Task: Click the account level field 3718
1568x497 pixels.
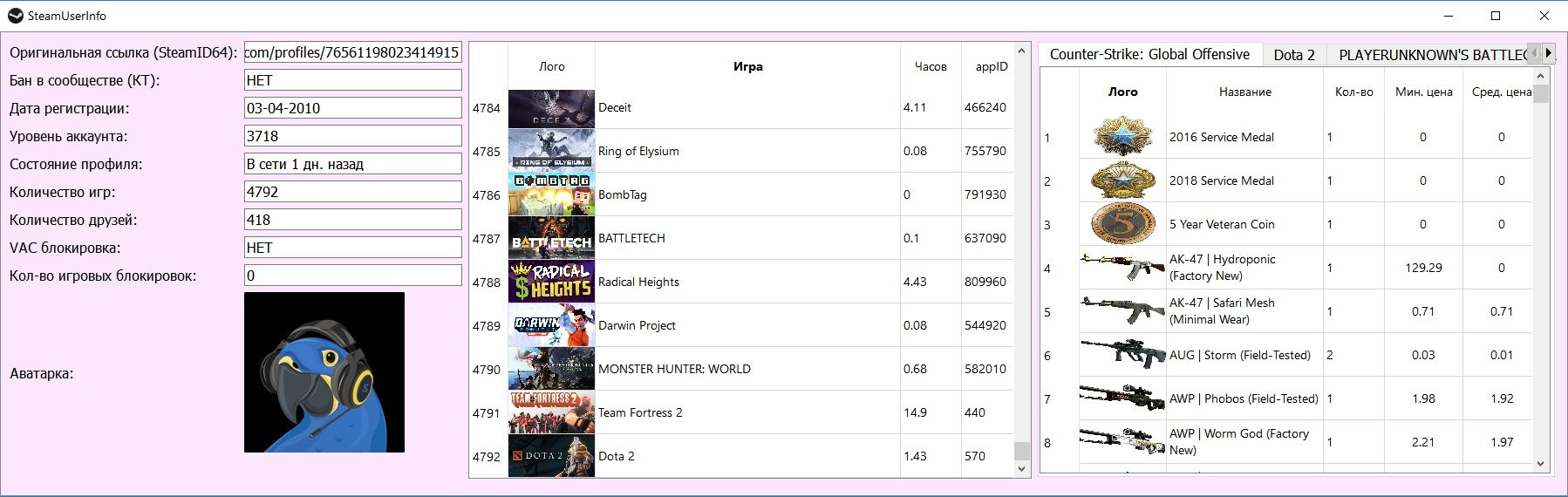Action: pos(353,136)
